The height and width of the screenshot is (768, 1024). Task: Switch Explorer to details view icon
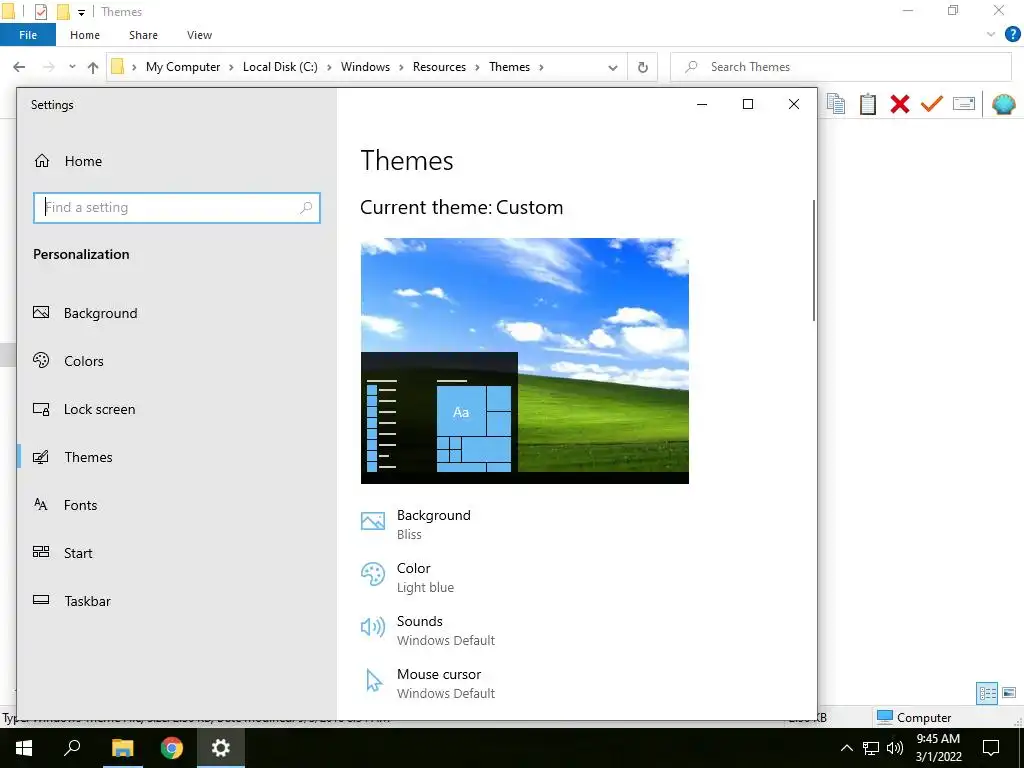[x=987, y=693]
